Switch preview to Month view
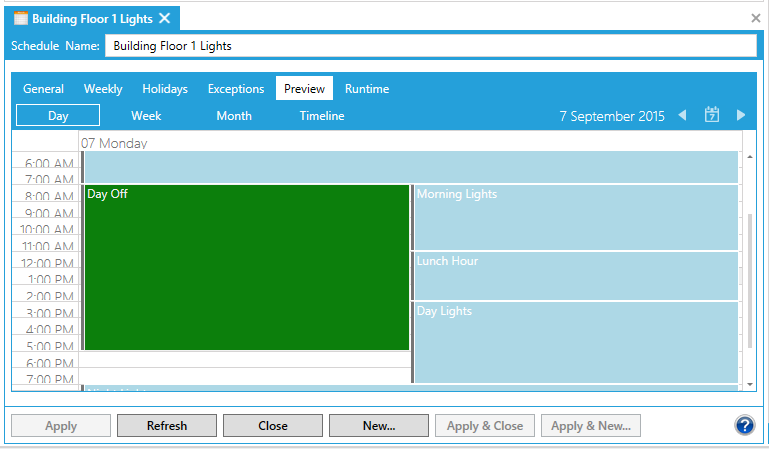769x449 pixels. [234, 116]
